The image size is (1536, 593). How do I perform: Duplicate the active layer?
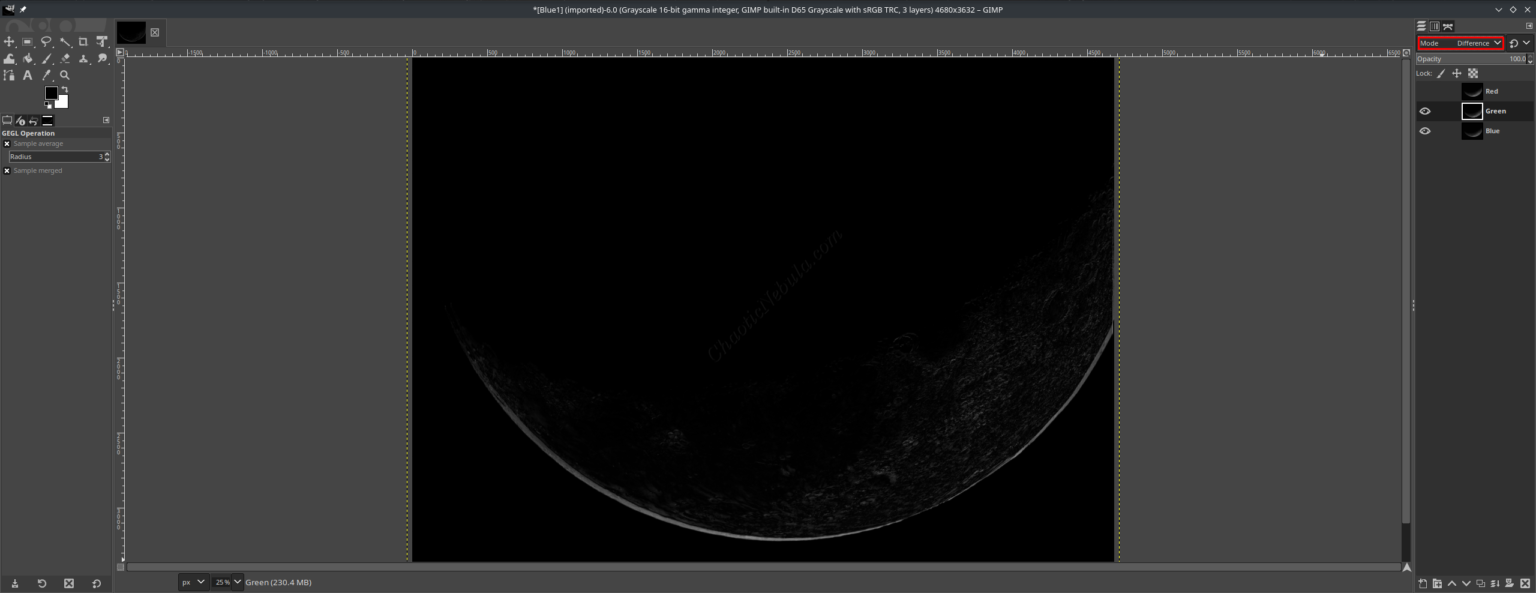click(x=1482, y=583)
